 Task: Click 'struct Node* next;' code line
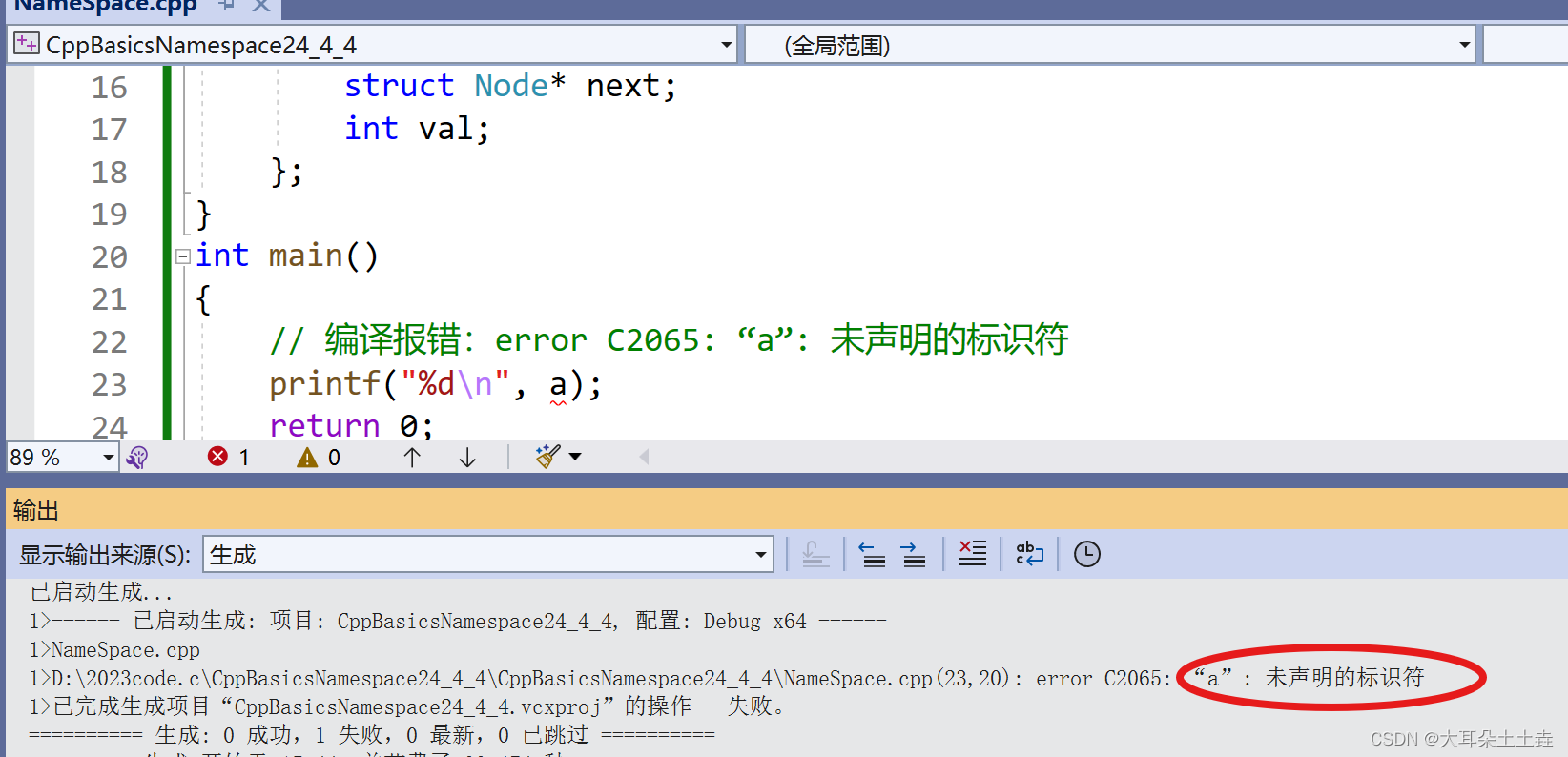point(510,86)
